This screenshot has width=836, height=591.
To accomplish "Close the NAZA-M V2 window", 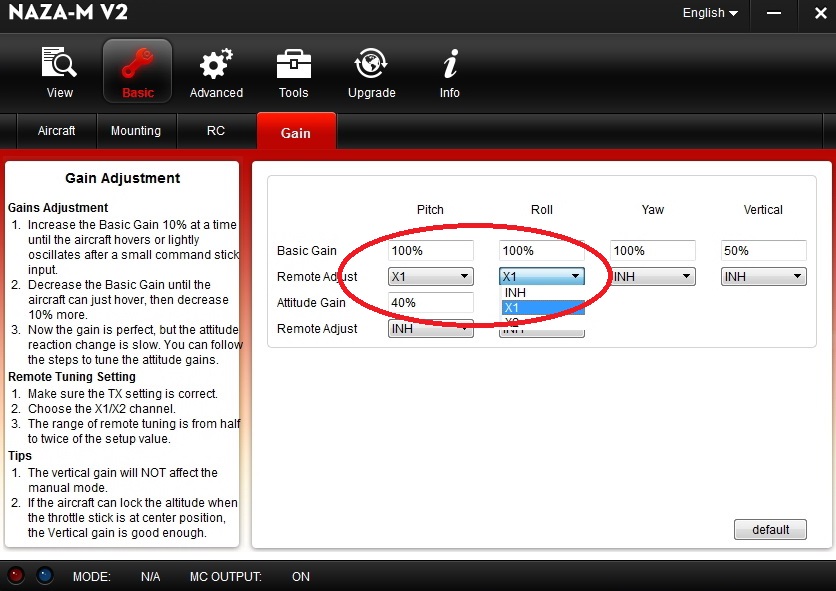I will click(x=821, y=13).
